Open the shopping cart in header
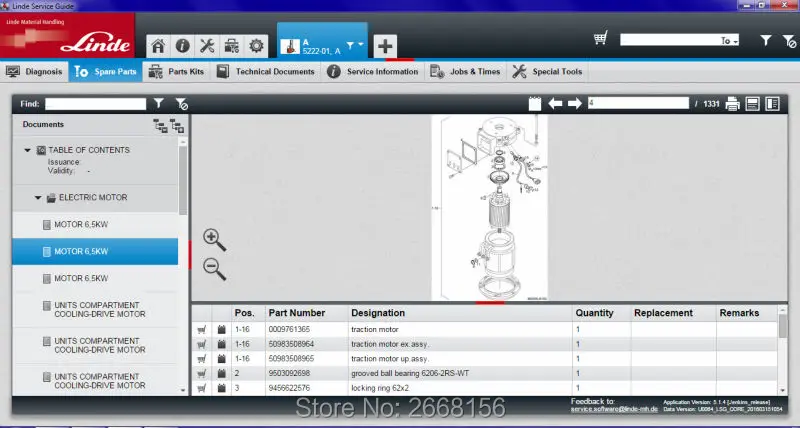Screen dimensions: 800x428 point(601,38)
